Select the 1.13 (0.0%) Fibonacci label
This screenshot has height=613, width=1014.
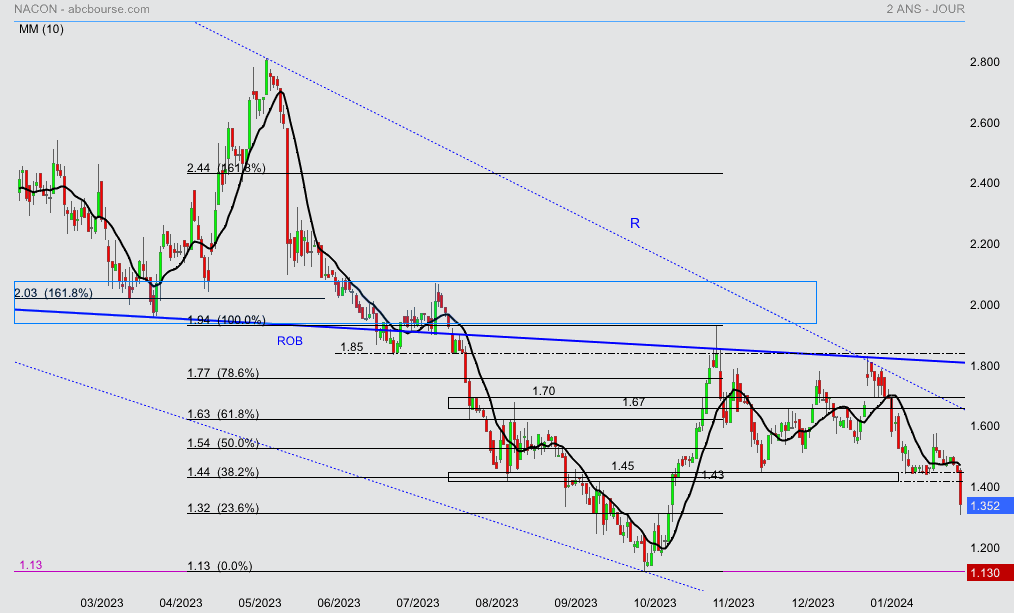[220, 566]
